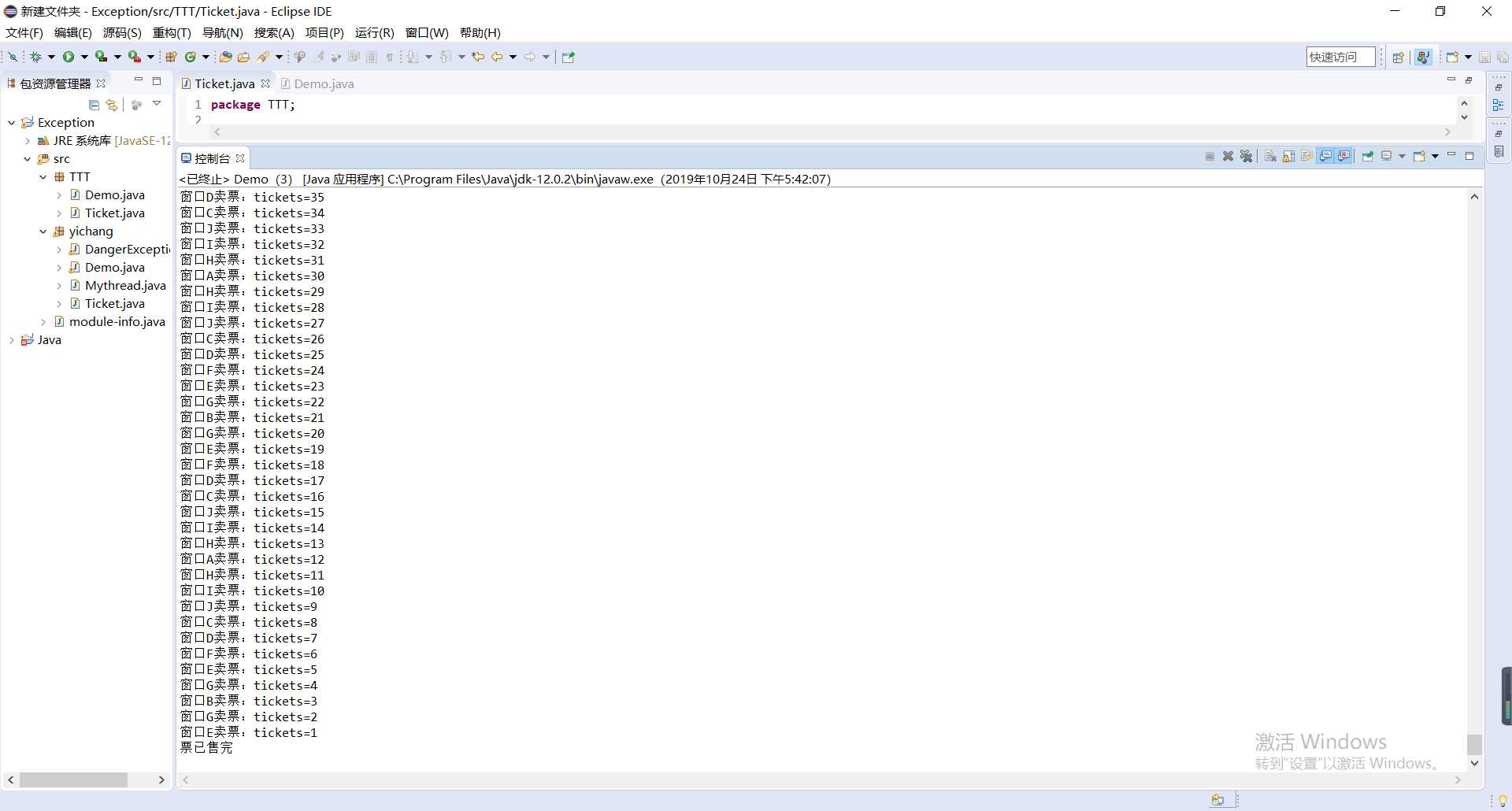1512x811 pixels.
Task: Close the 包资源管理器 view
Action: coord(101,83)
